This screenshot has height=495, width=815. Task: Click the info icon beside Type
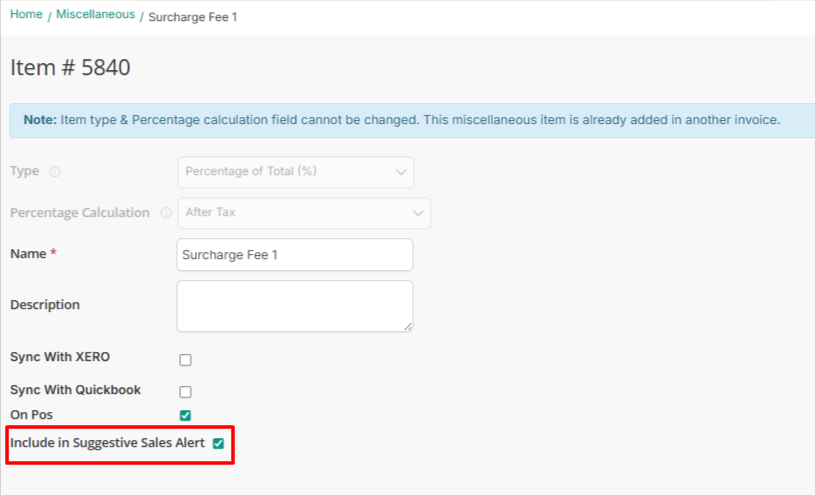point(55,172)
